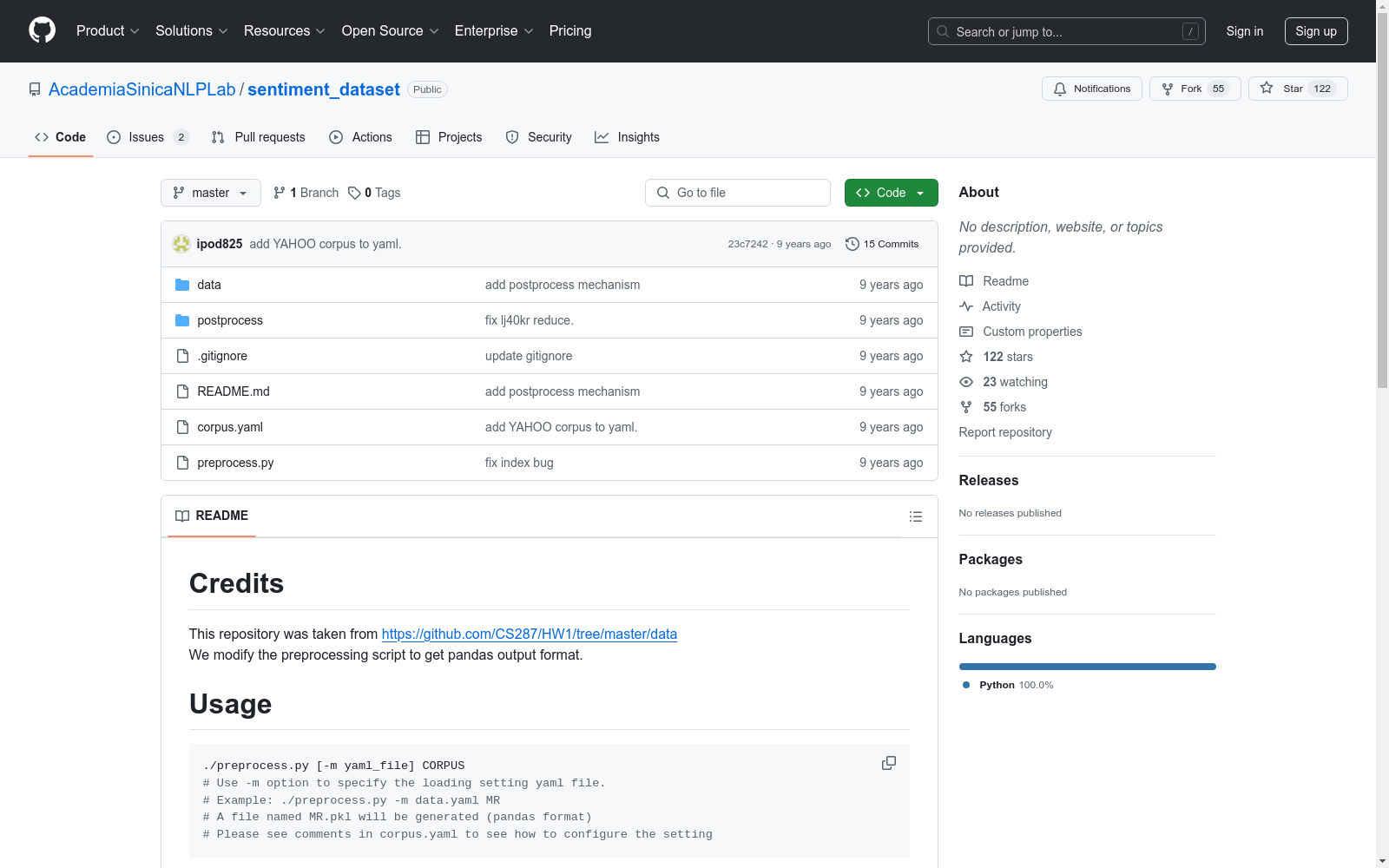Viewport: 1389px width, 868px height.
Task: Expand the Product menu
Action: [x=108, y=30]
